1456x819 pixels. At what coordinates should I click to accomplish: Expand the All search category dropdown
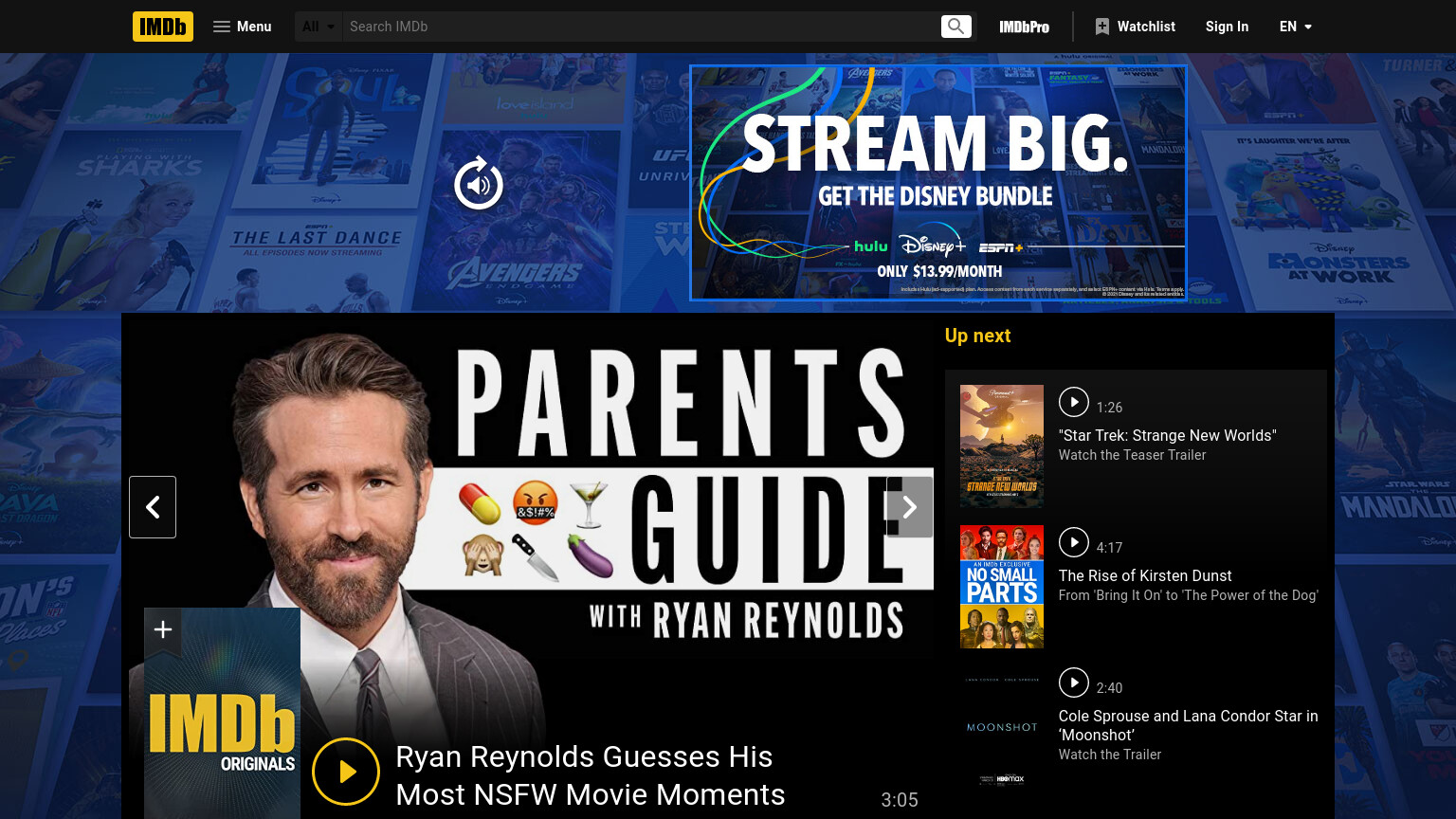(318, 27)
